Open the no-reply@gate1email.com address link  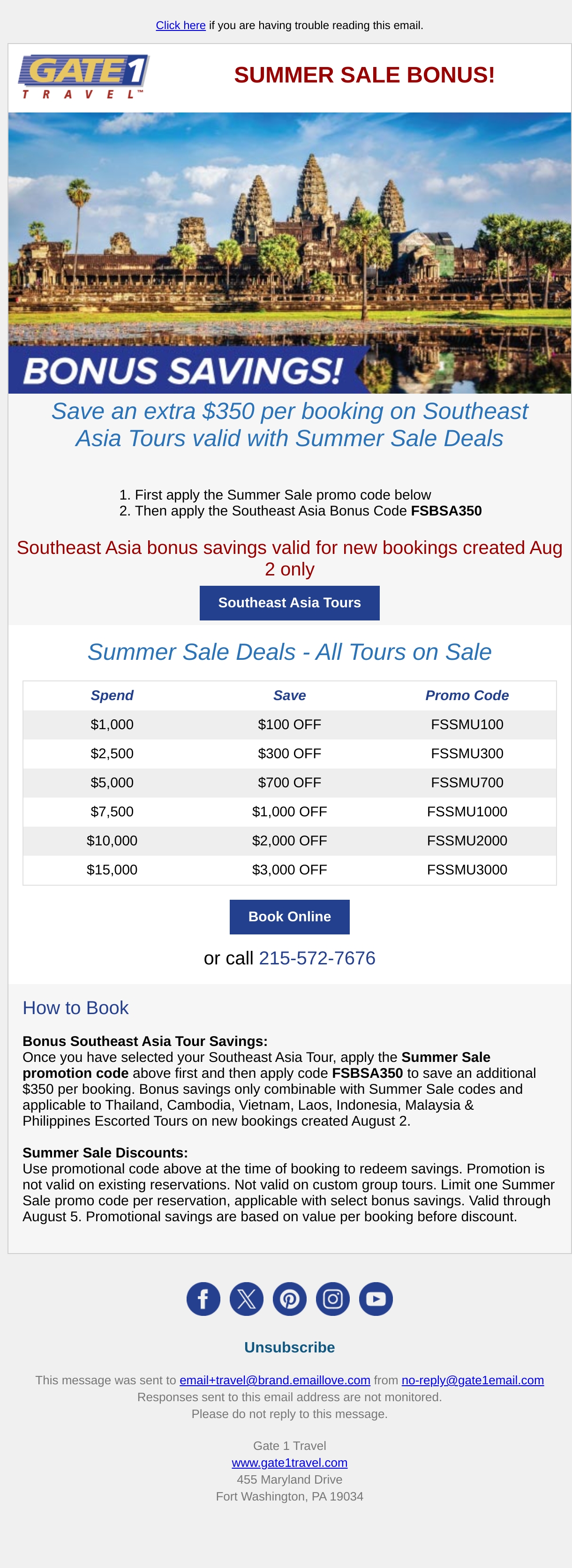click(x=473, y=1380)
